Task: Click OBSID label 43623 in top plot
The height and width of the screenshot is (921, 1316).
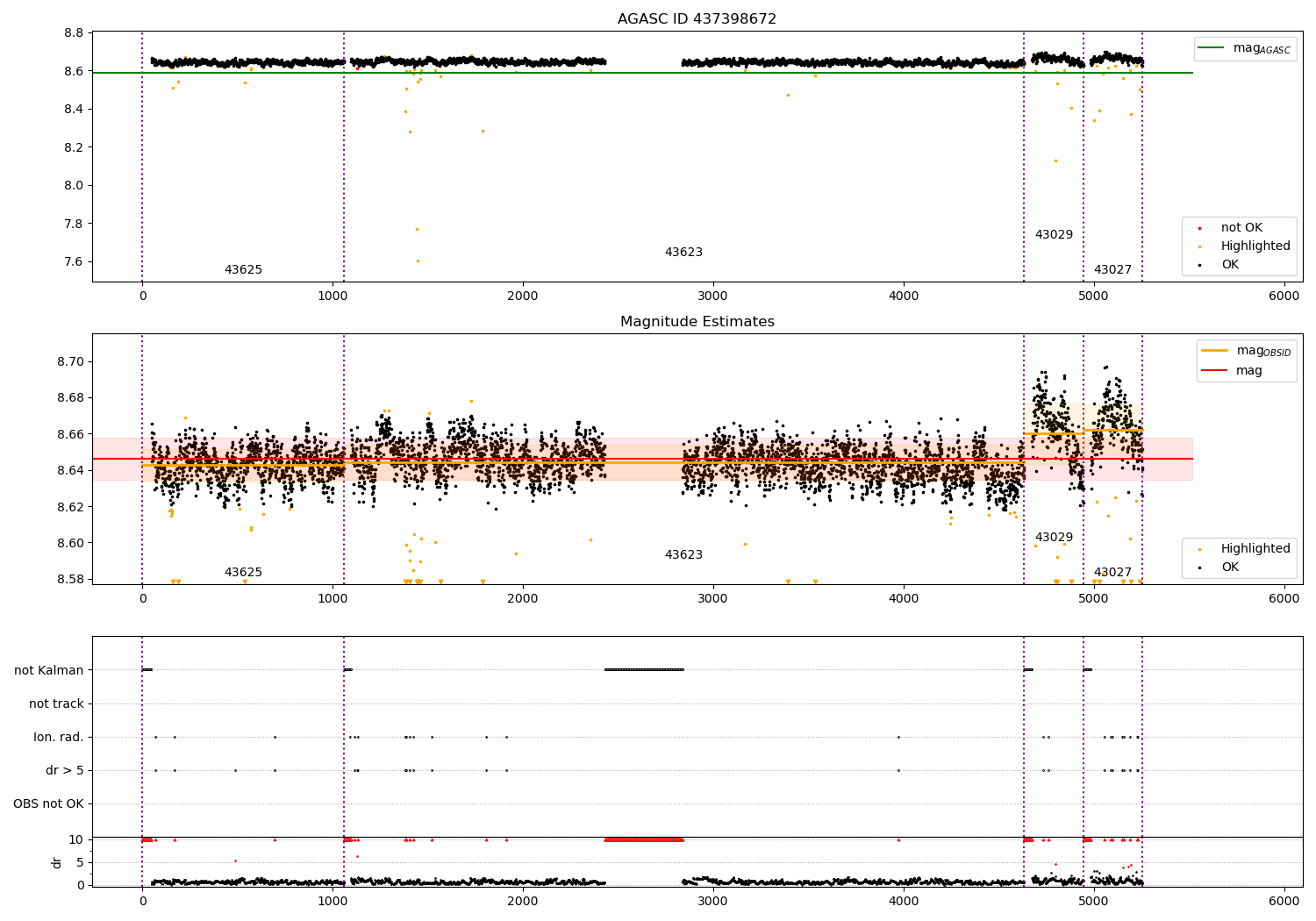Action: [x=683, y=253]
